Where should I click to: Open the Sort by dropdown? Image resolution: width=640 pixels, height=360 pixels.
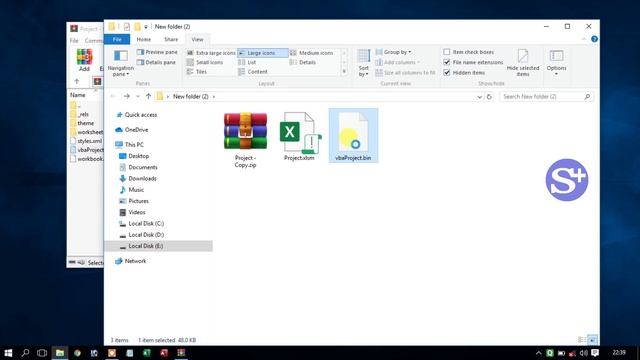[x=363, y=63]
